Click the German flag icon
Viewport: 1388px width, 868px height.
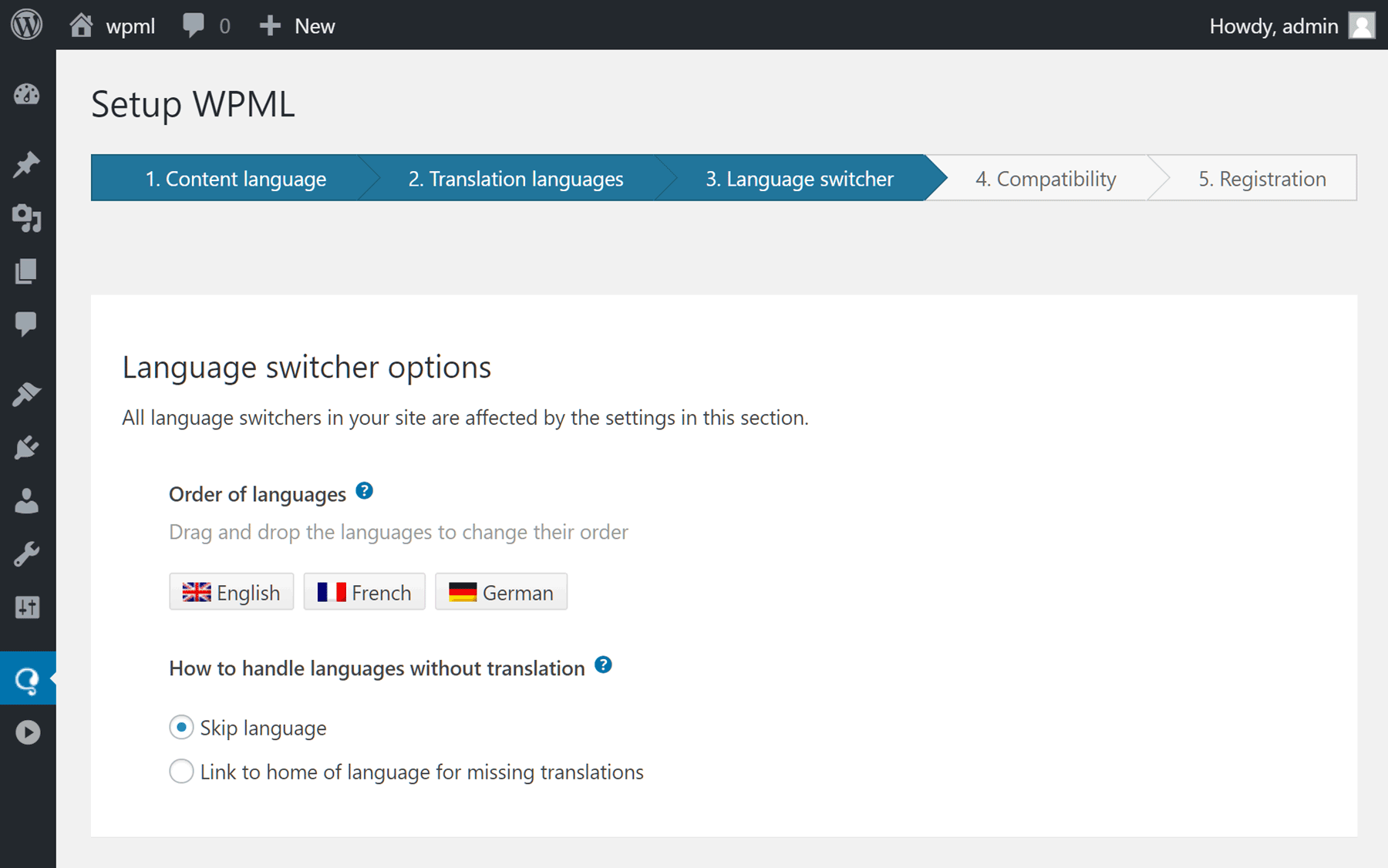463,592
